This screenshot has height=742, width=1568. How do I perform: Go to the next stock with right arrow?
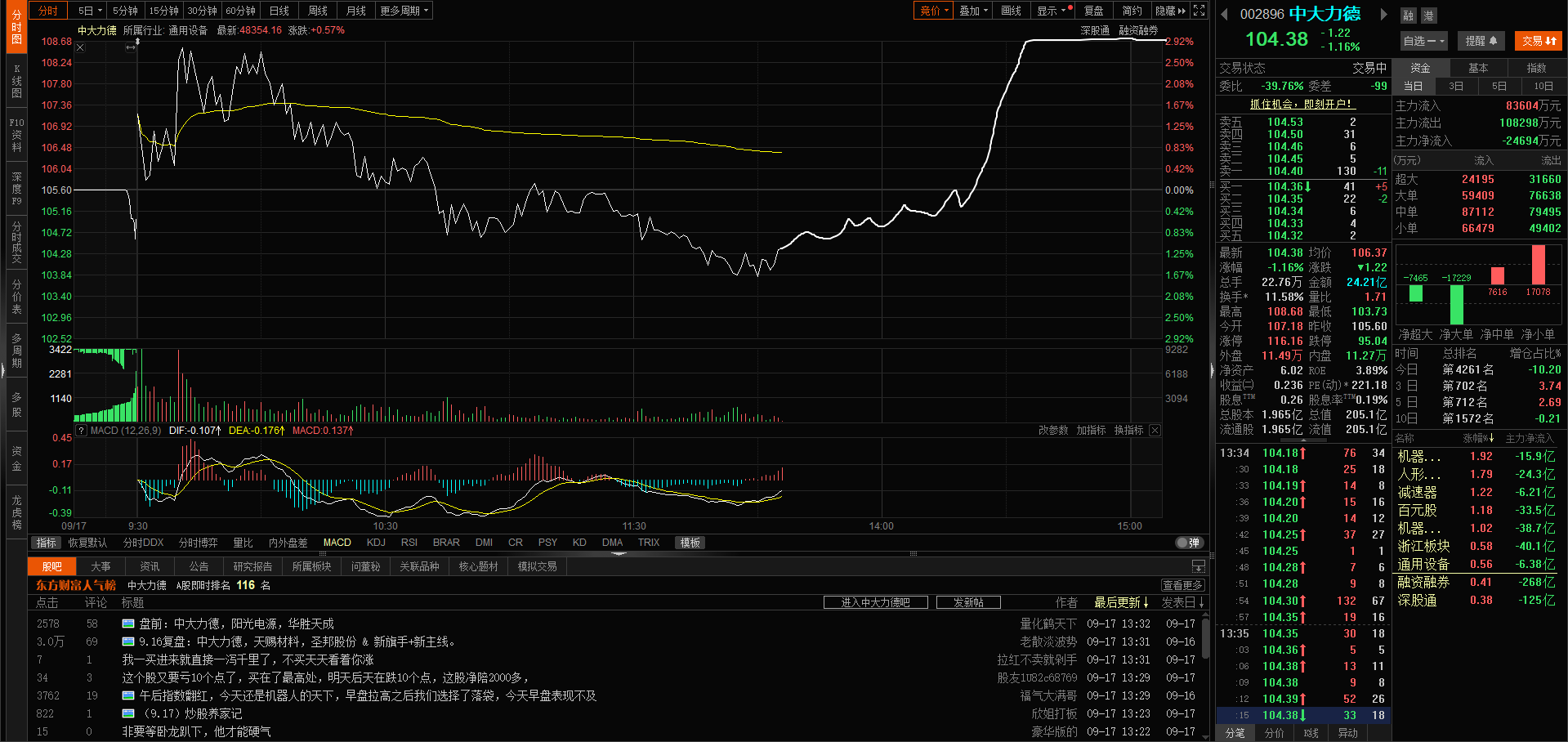point(1383,14)
